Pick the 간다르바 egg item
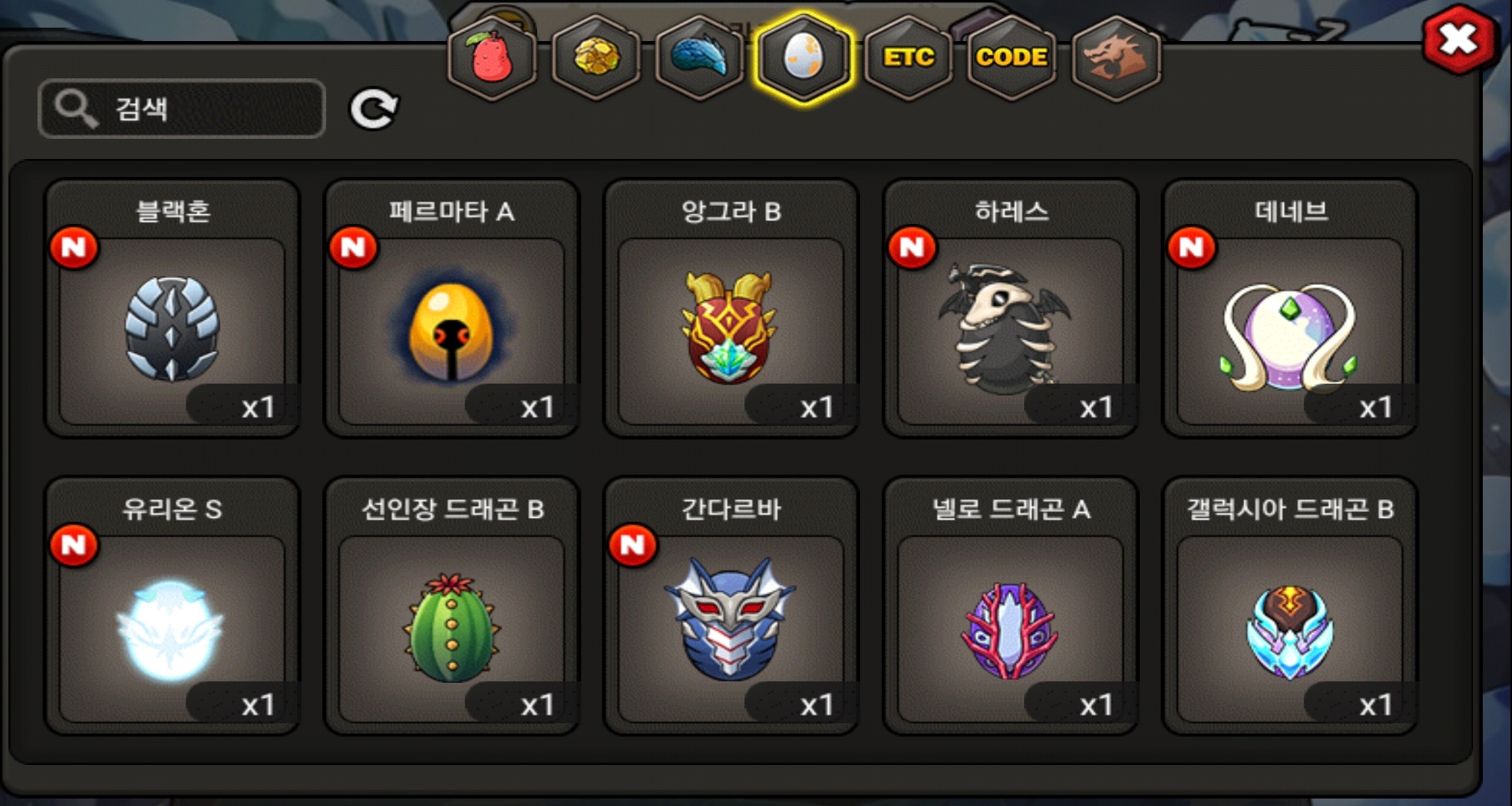This screenshot has width=1512, height=806. (731, 606)
